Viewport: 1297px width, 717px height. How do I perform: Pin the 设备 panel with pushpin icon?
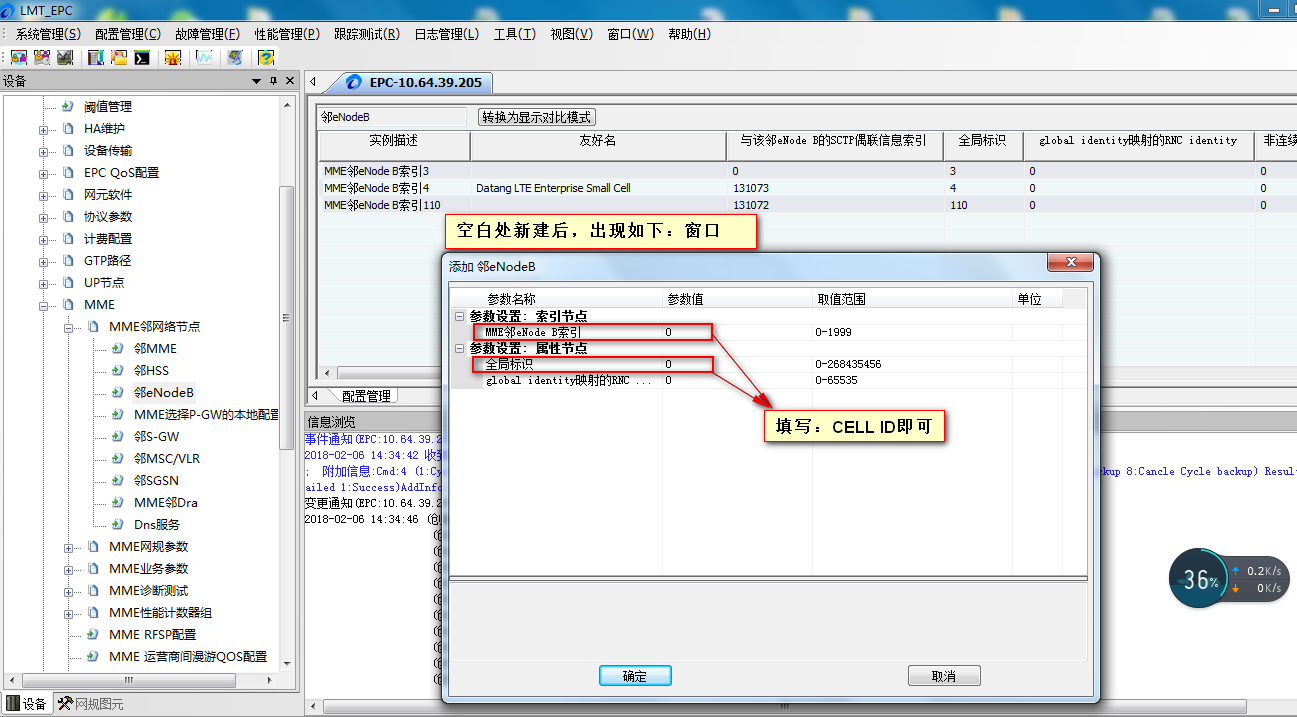pos(273,81)
